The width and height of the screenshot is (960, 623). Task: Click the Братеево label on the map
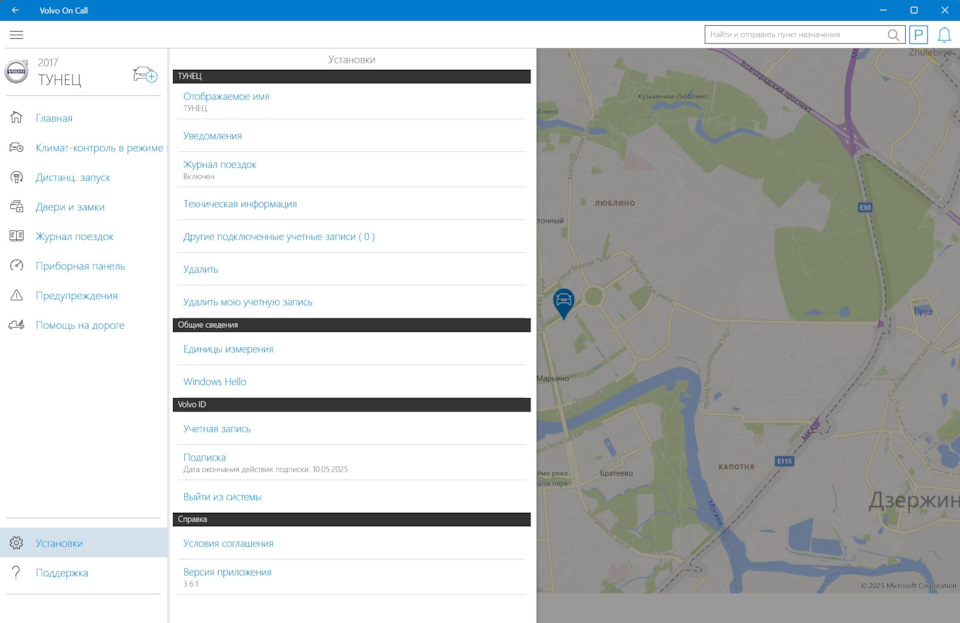click(617, 473)
